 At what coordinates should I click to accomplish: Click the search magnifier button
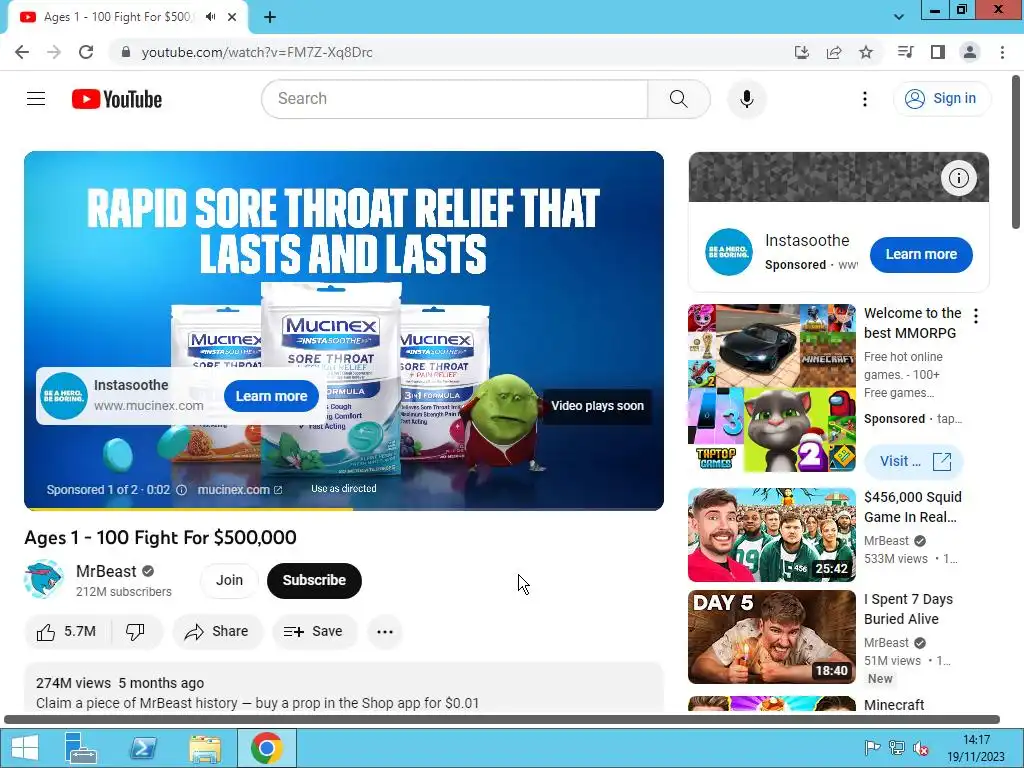pyautogui.click(x=679, y=99)
